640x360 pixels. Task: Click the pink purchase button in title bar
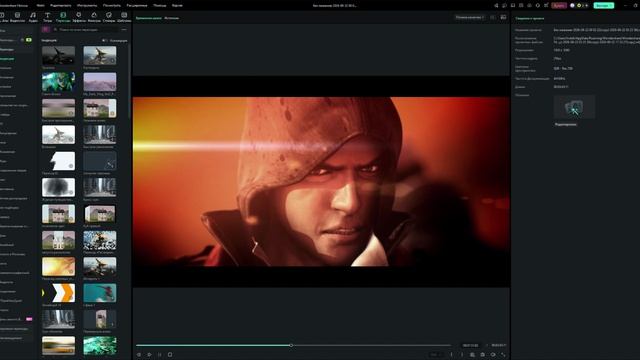coord(559,5)
